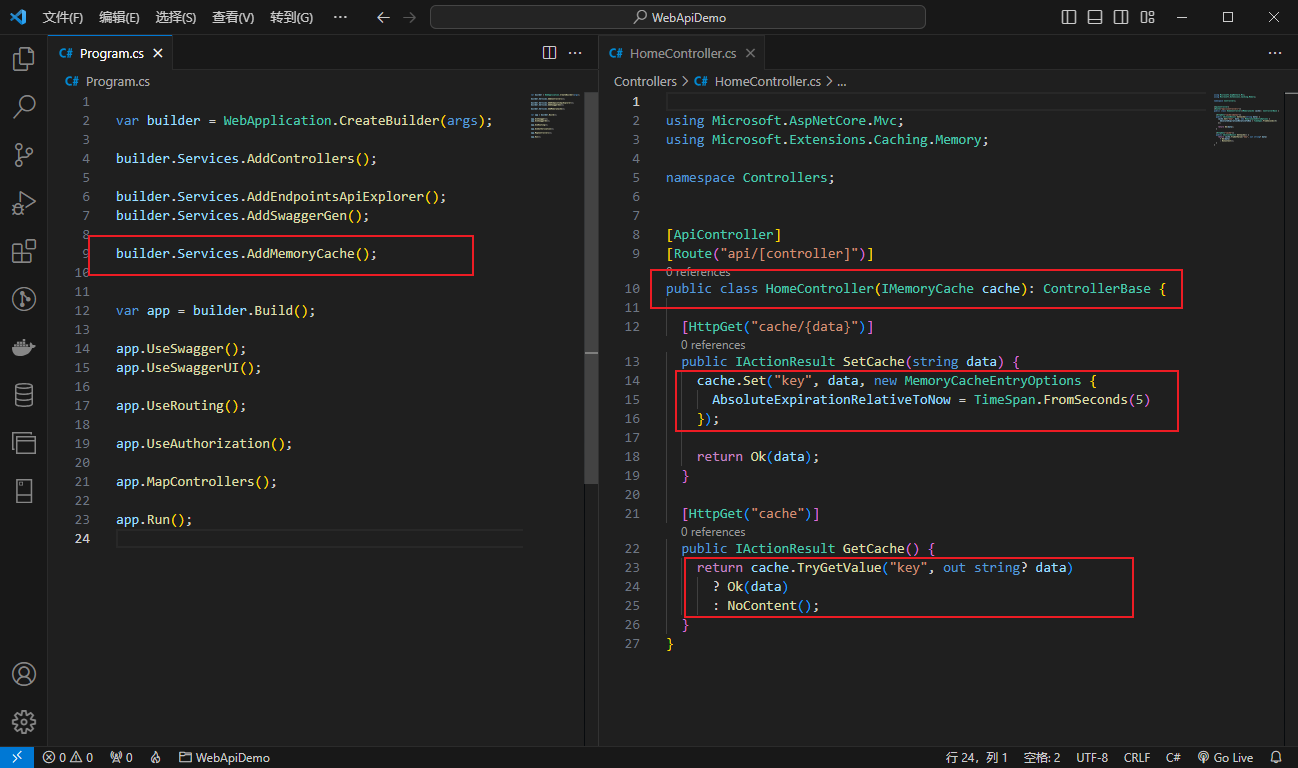Viewport: 1298px width, 768px height.
Task: Click UTF-8 encoding in status bar
Action: [x=1092, y=758]
